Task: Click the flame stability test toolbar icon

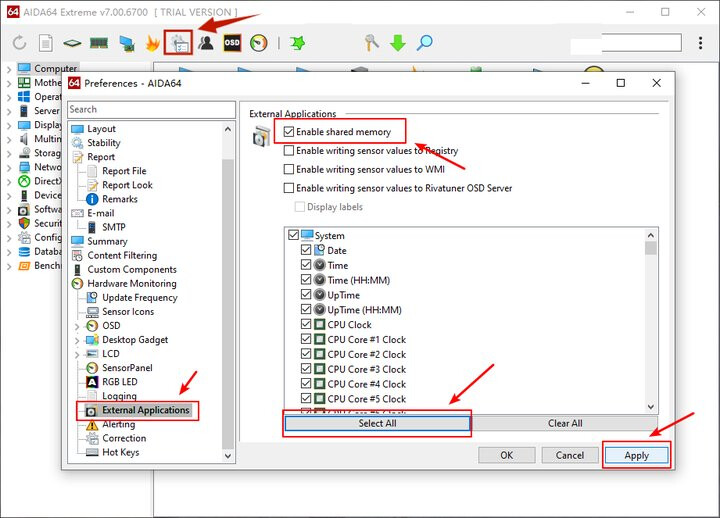Action: coord(153,43)
